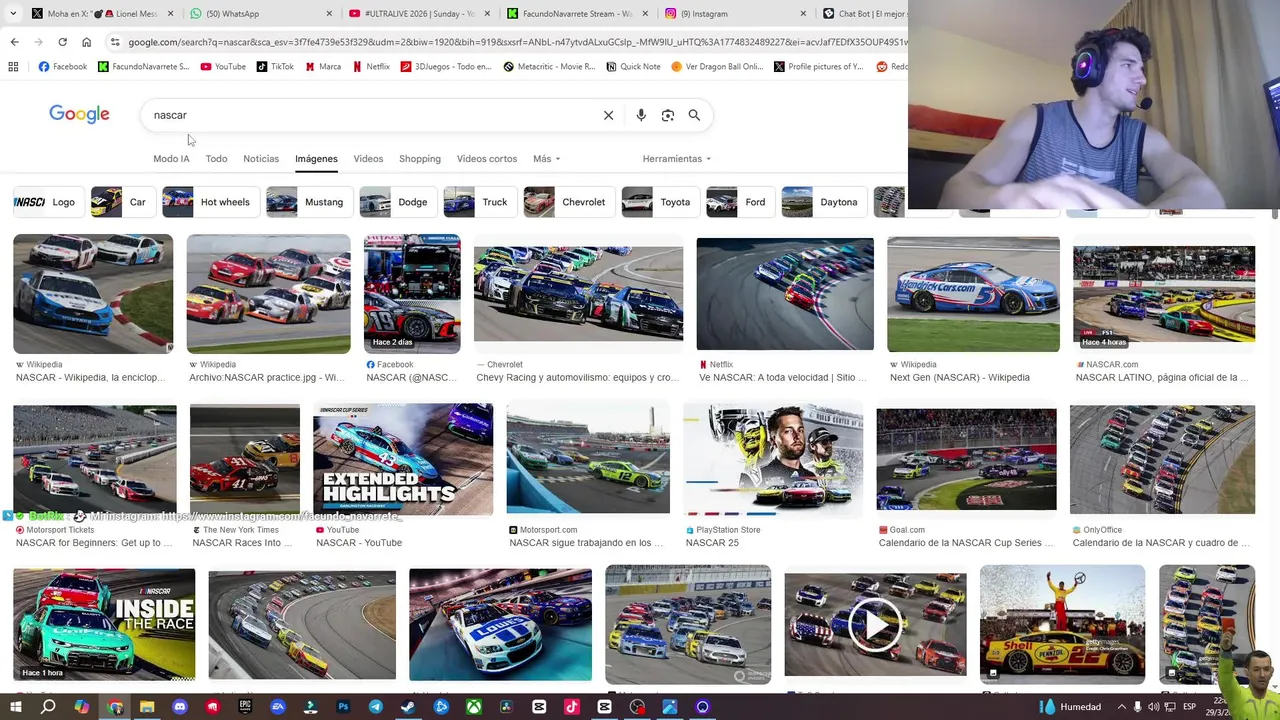Open File Explorer from the taskbar
Screen dimensions: 1280x720
[x=147, y=707]
